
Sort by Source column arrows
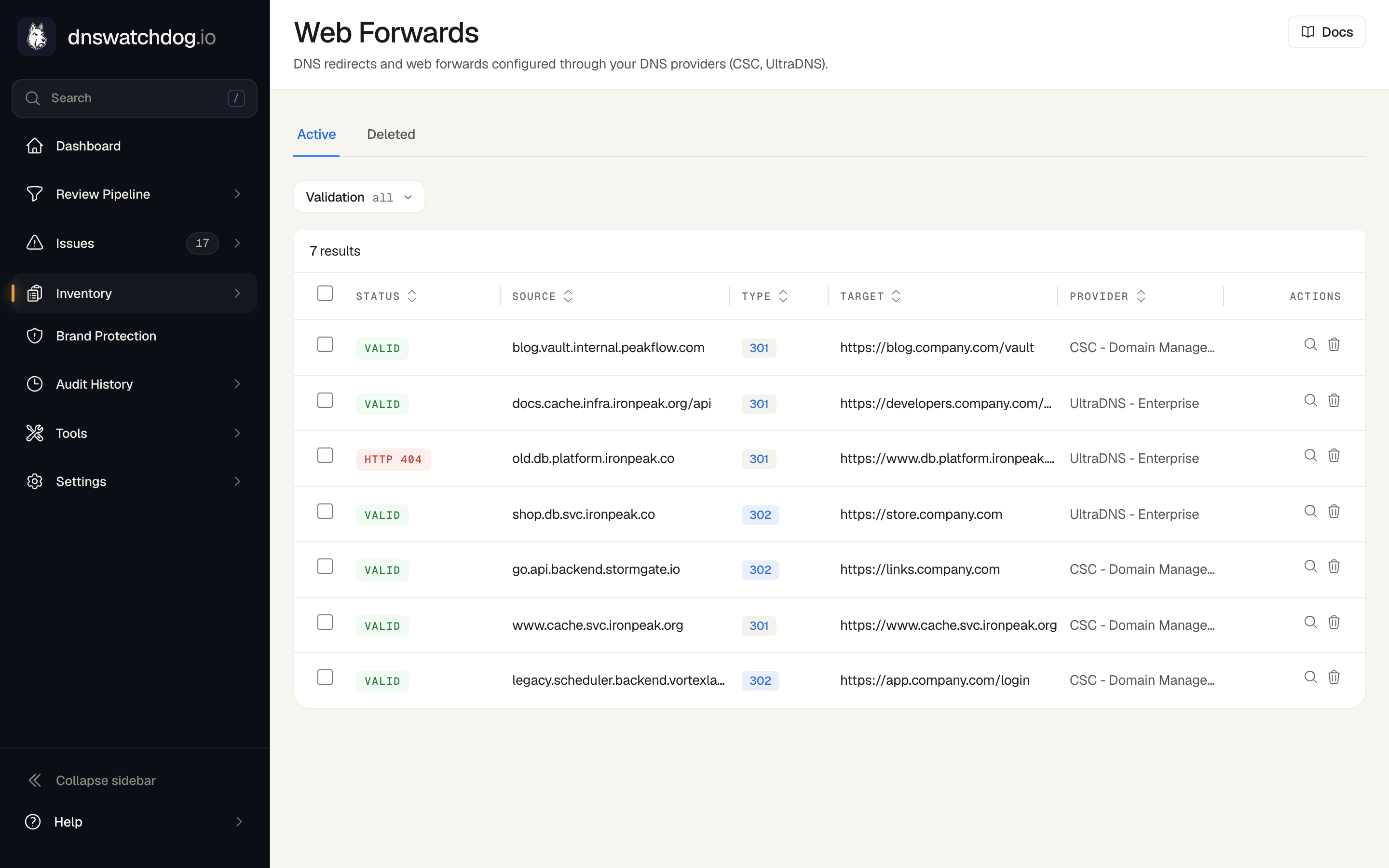click(568, 296)
